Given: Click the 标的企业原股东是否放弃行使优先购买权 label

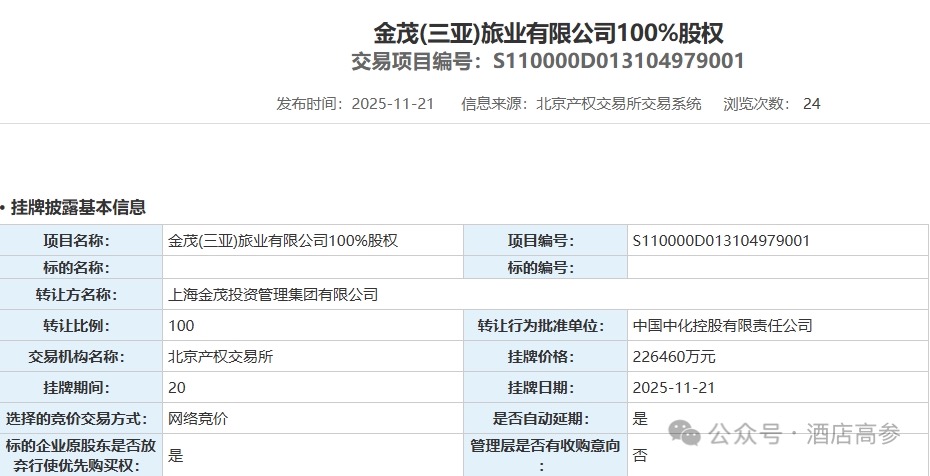Looking at the screenshot, I should [80, 455].
